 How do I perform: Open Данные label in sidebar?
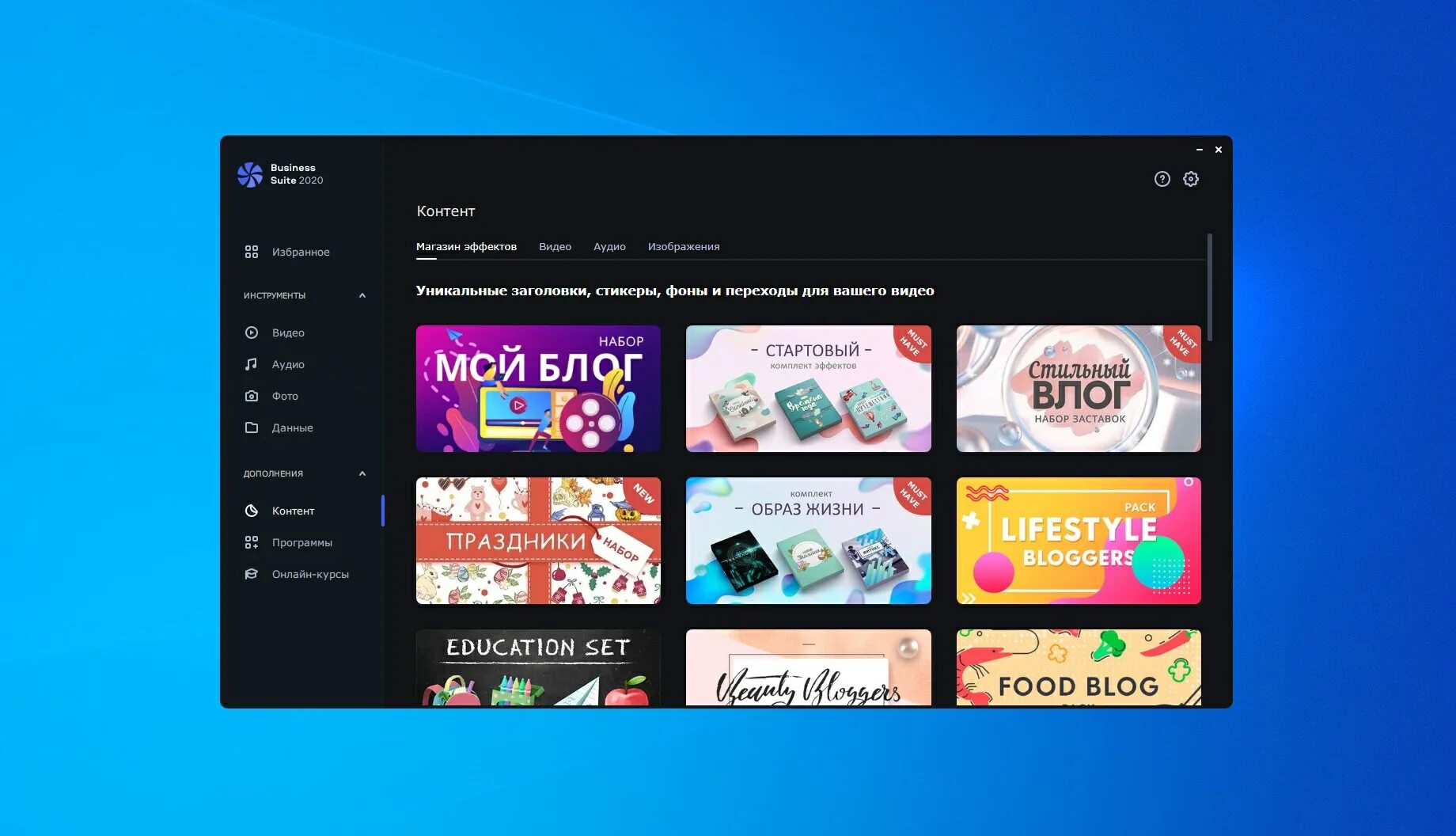pos(293,427)
